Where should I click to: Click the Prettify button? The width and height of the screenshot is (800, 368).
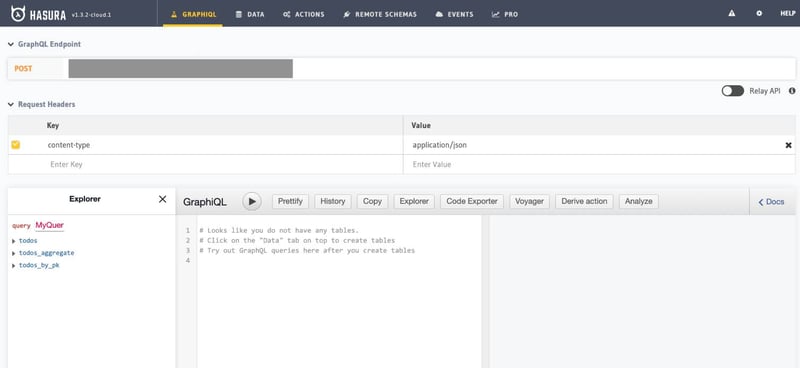coord(290,202)
